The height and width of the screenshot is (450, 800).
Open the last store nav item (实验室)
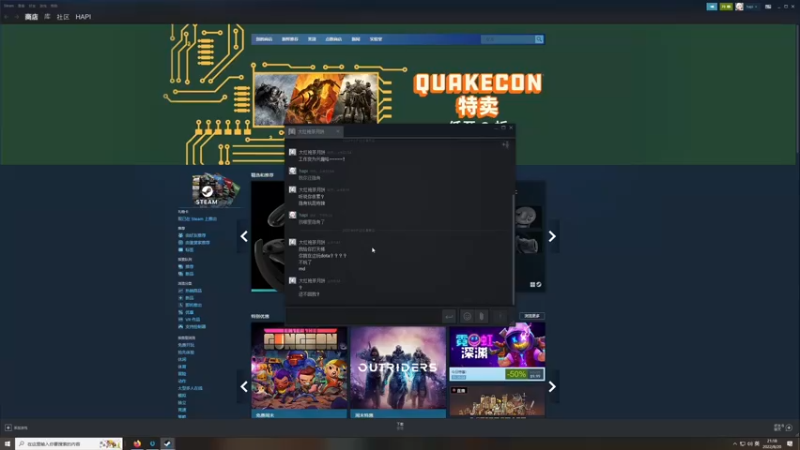(376, 39)
